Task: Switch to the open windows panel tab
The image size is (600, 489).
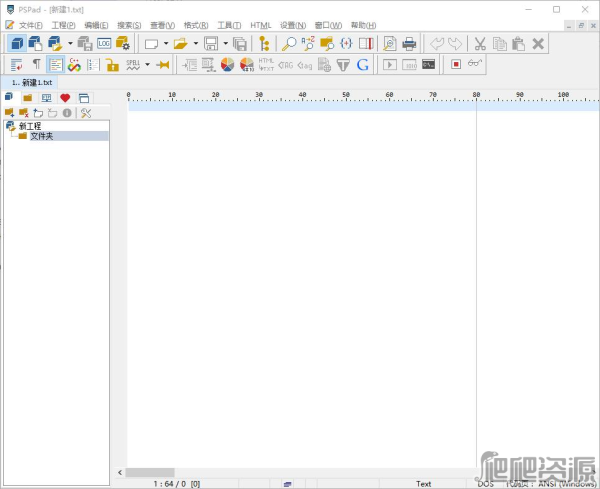Action: pos(84,98)
